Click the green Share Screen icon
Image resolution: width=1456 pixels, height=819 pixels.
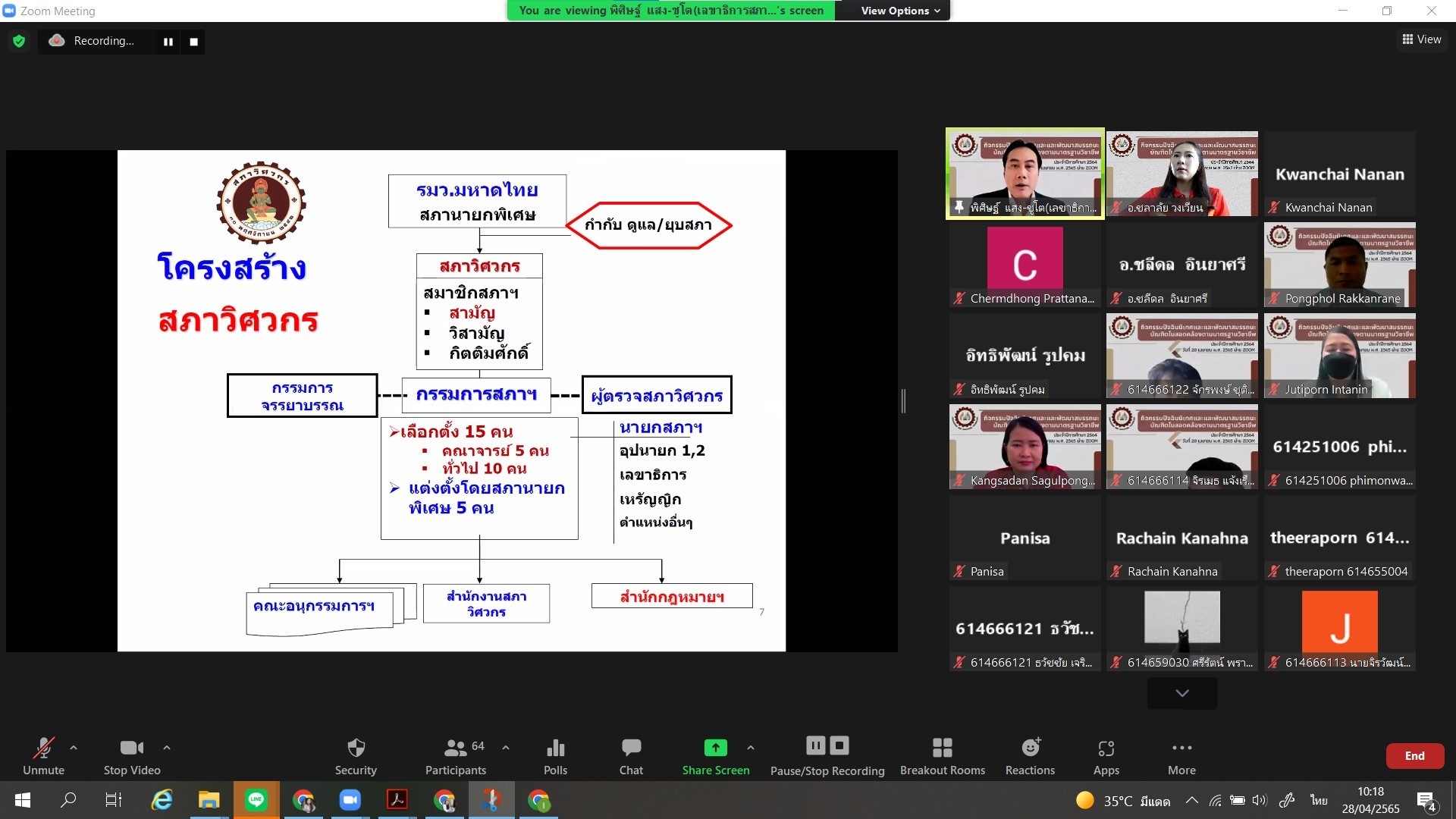[715, 748]
